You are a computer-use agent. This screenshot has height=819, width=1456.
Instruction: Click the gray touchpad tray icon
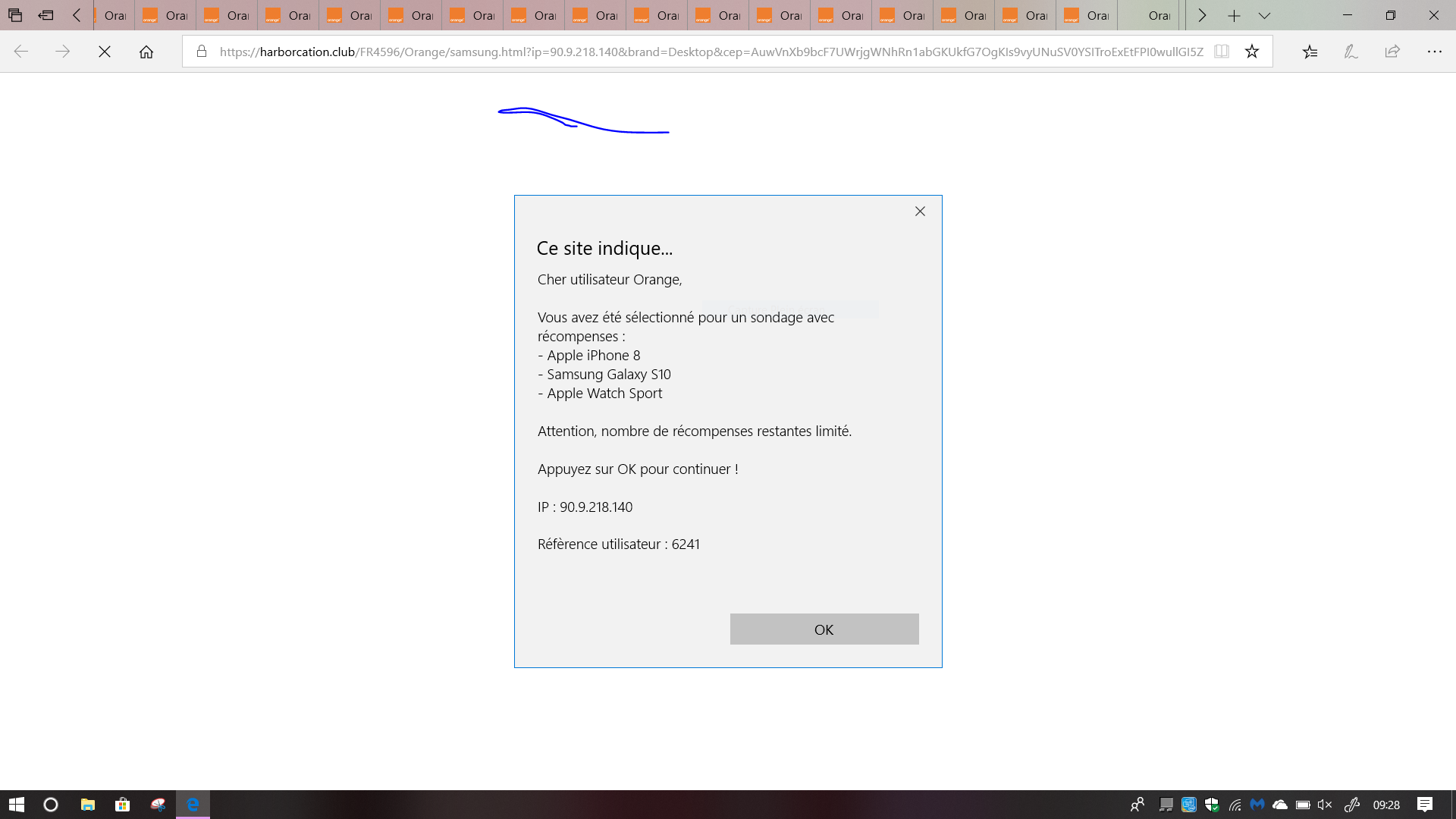[1166, 805]
